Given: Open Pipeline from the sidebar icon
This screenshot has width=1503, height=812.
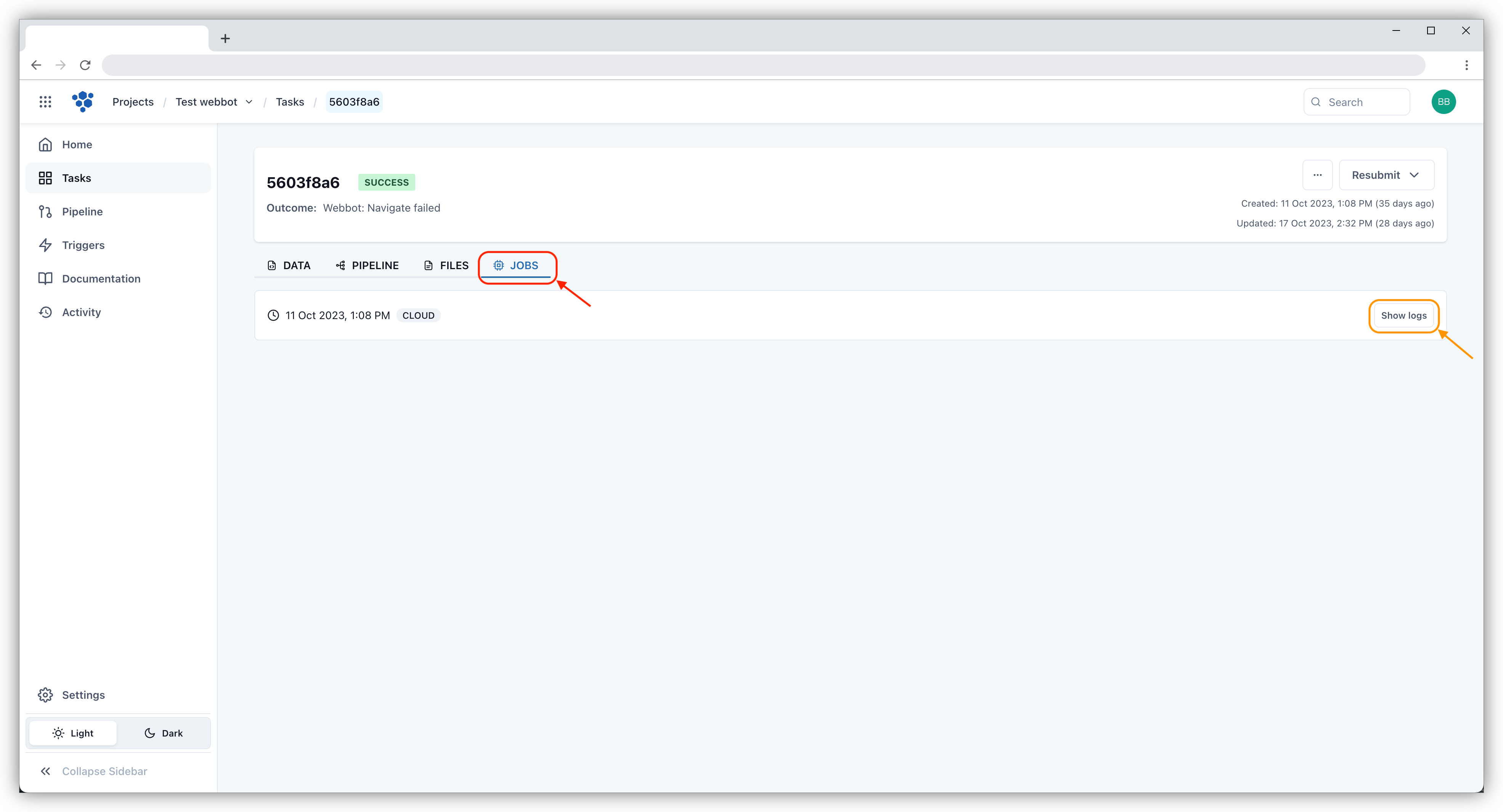Looking at the screenshot, I should [45, 211].
